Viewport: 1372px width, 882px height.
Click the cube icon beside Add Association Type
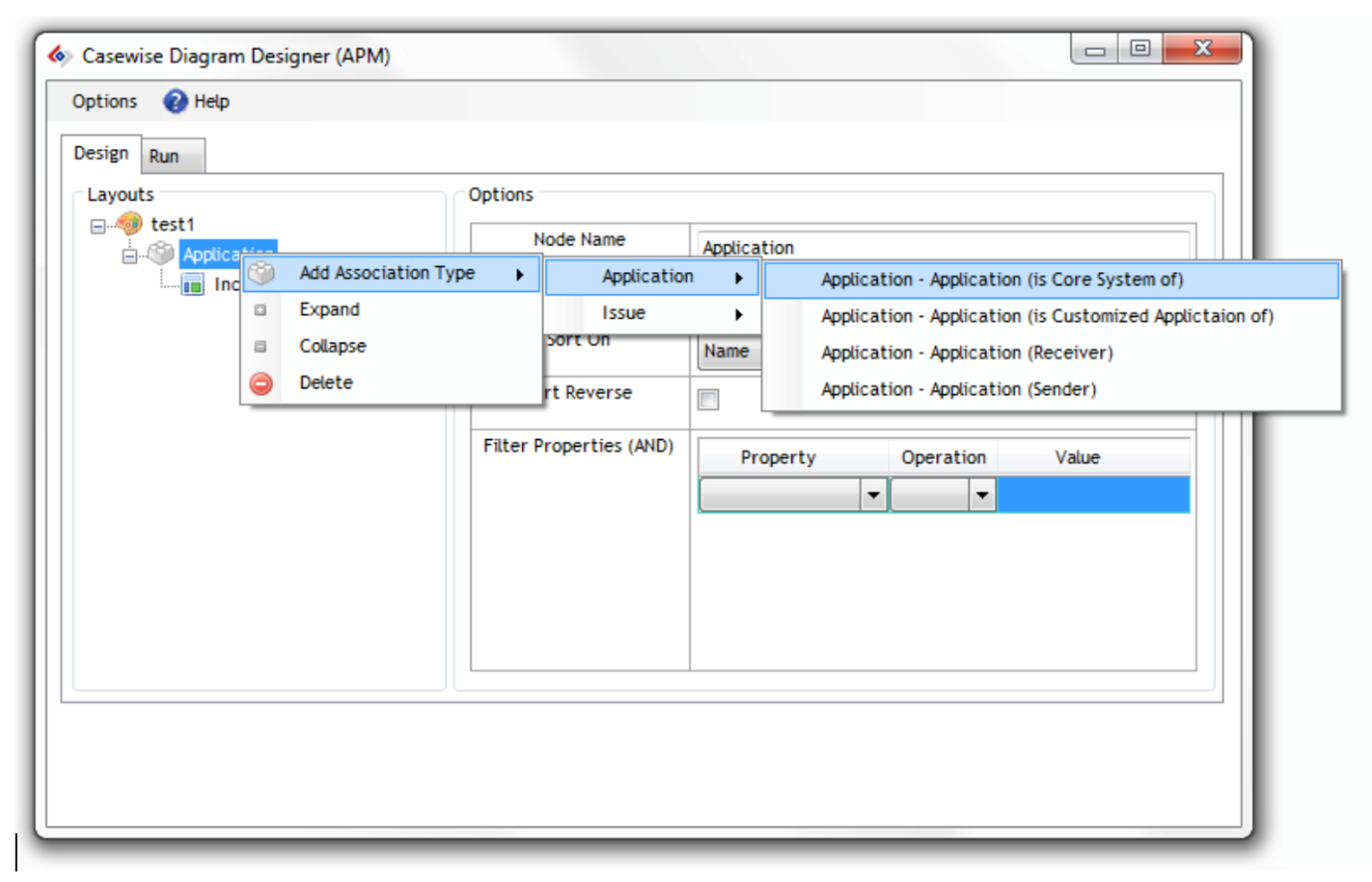pyautogui.click(x=261, y=273)
